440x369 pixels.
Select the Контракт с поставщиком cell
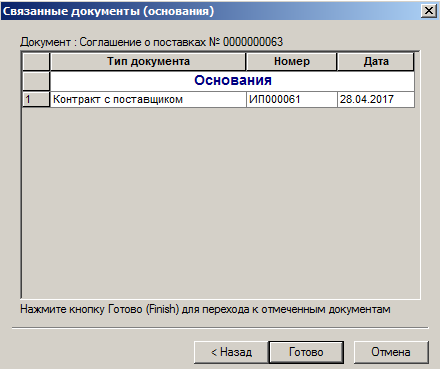(x=148, y=99)
